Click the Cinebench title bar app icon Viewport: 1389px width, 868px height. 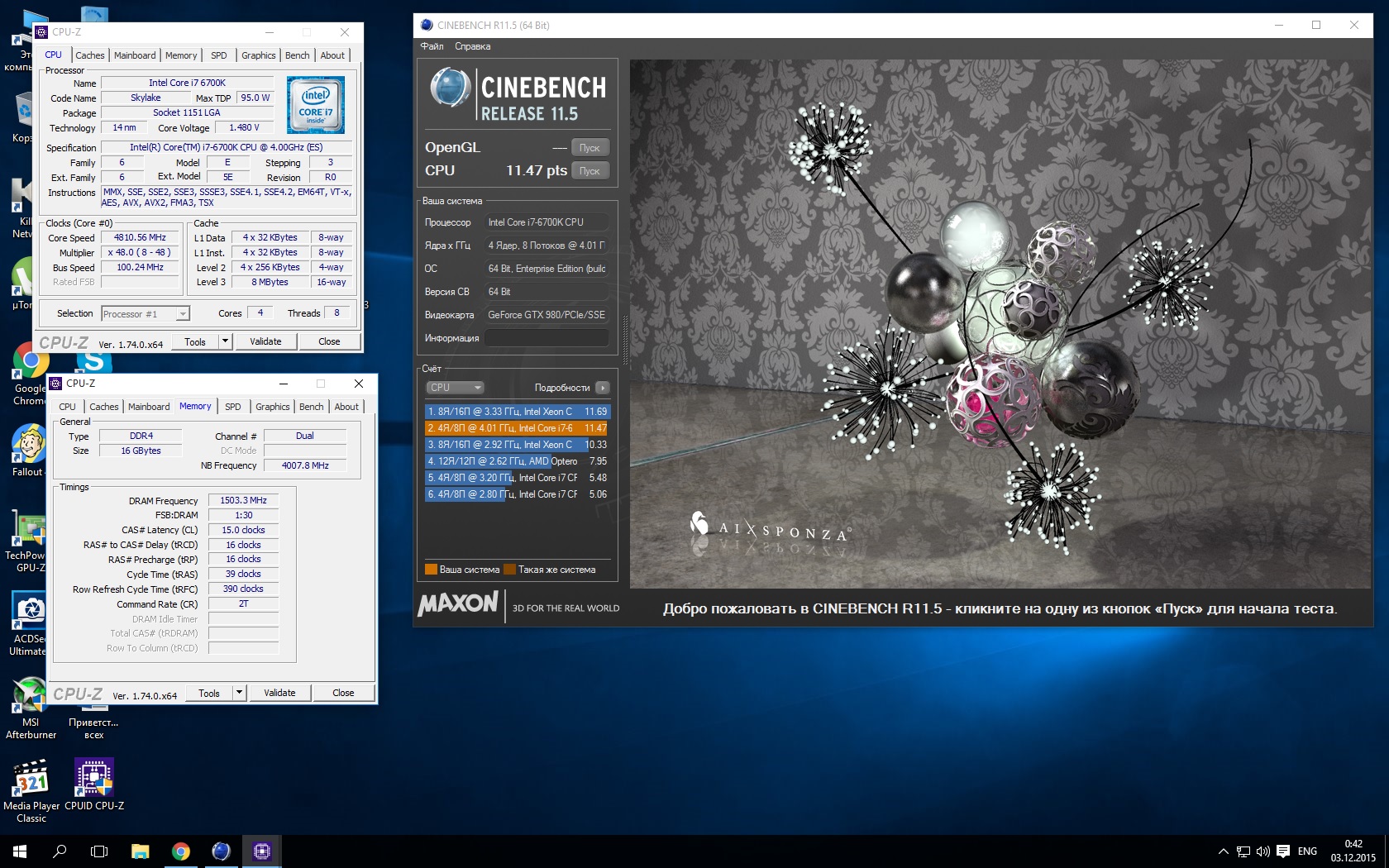tap(427, 25)
